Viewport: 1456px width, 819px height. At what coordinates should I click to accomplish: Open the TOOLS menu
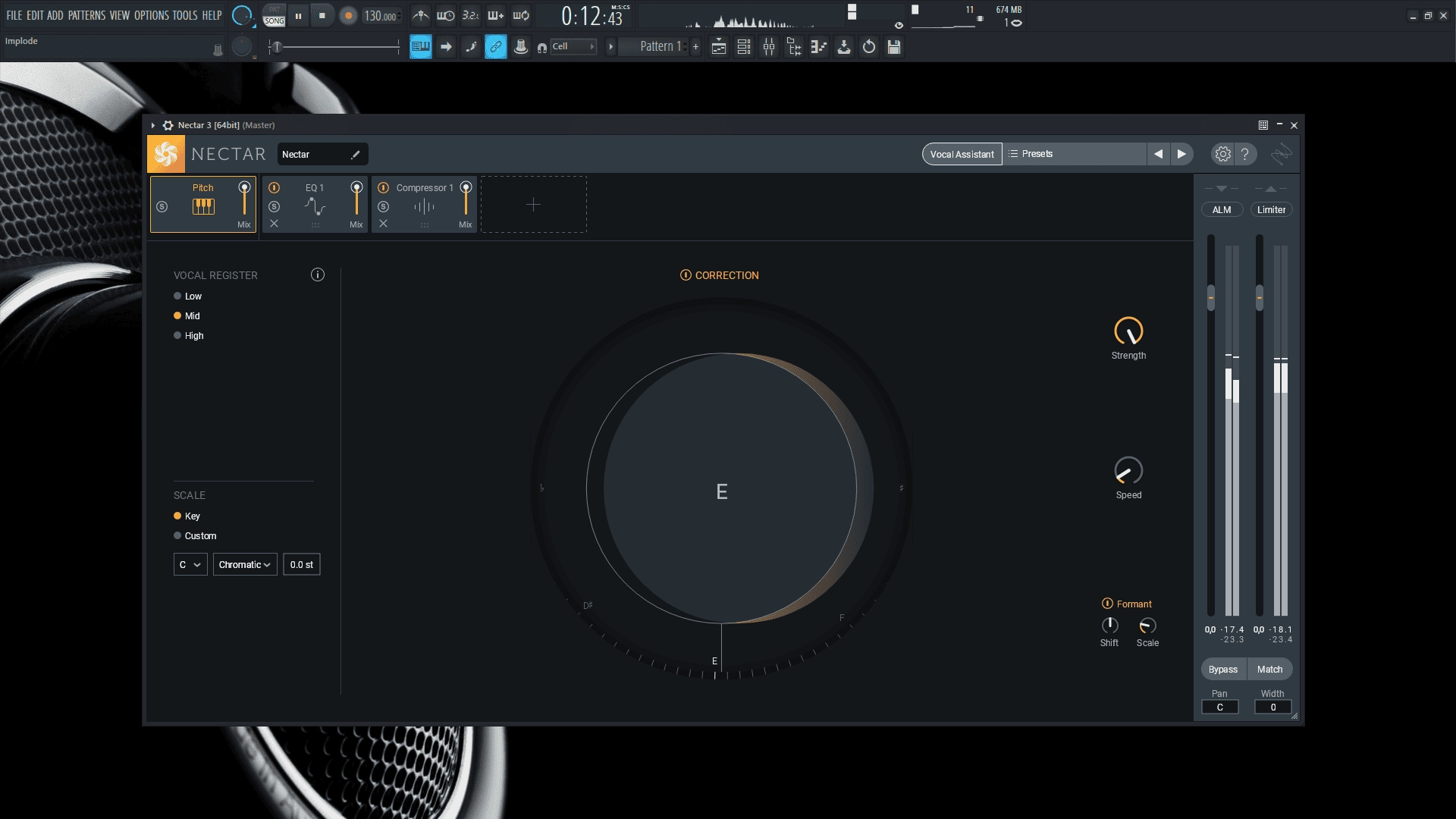point(185,15)
